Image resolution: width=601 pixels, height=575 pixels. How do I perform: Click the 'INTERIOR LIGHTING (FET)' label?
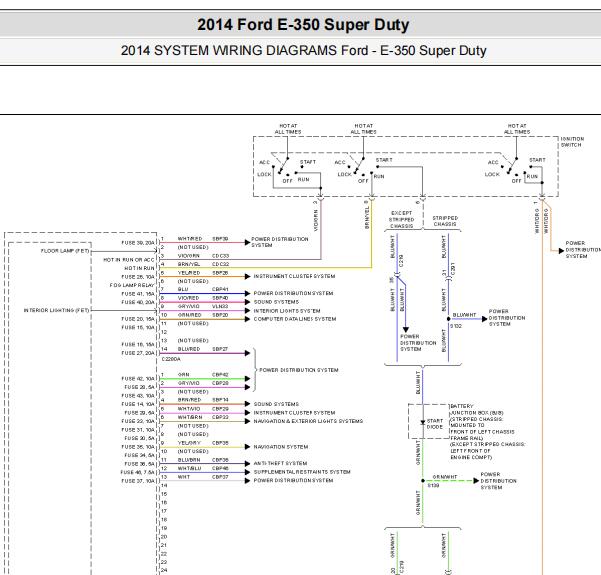[56, 310]
